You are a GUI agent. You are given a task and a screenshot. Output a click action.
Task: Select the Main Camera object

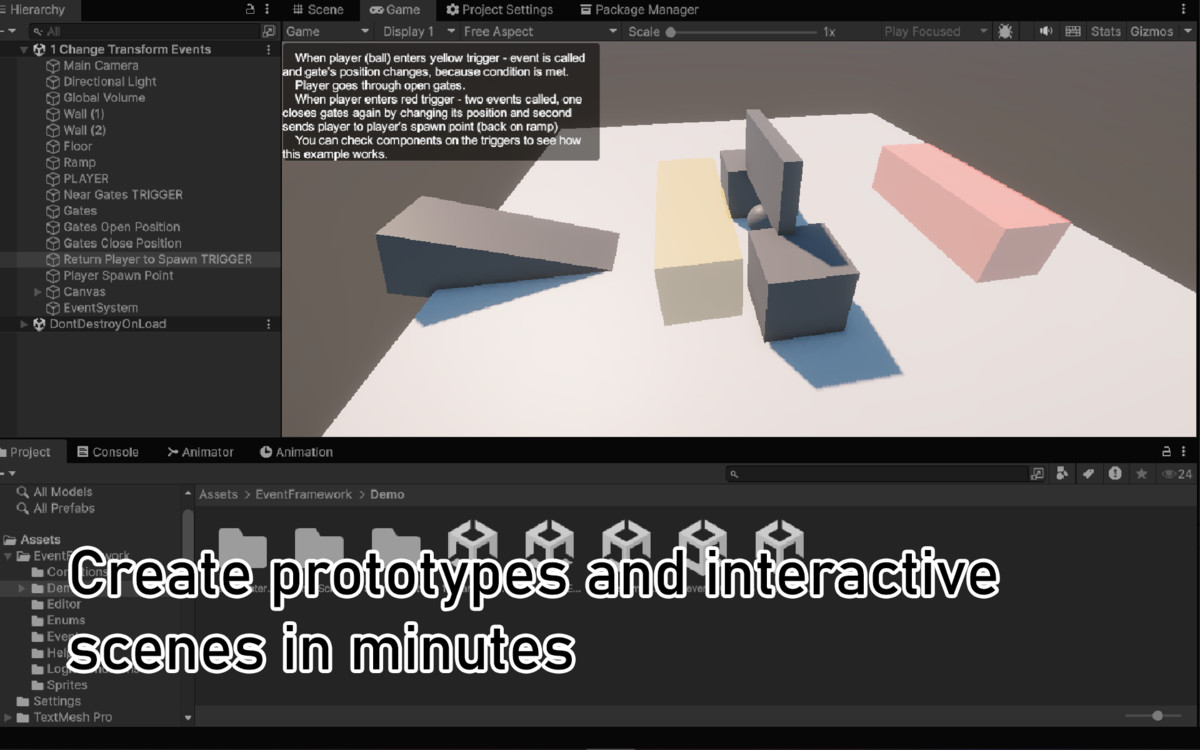coord(101,65)
